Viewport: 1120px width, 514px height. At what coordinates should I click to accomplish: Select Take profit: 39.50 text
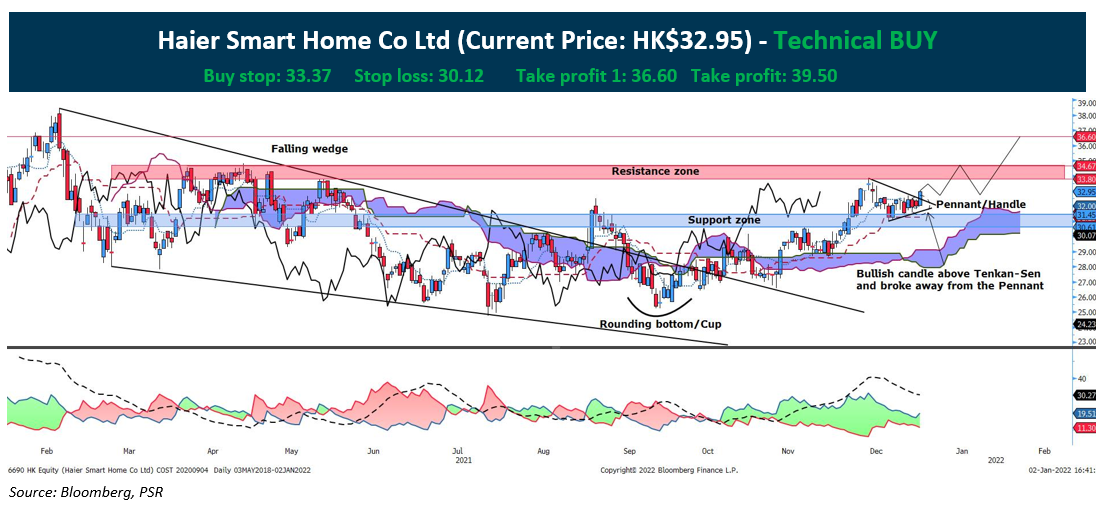(x=764, y=76)
